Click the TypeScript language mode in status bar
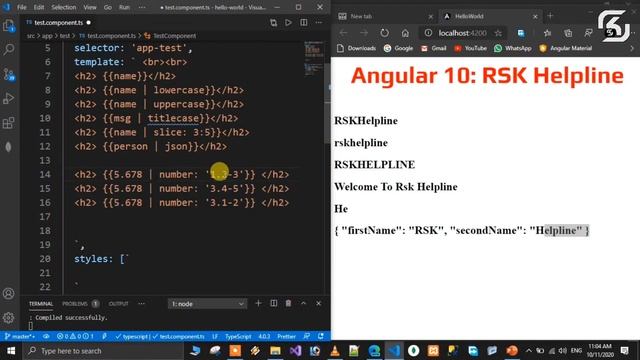 pos(238,336)
